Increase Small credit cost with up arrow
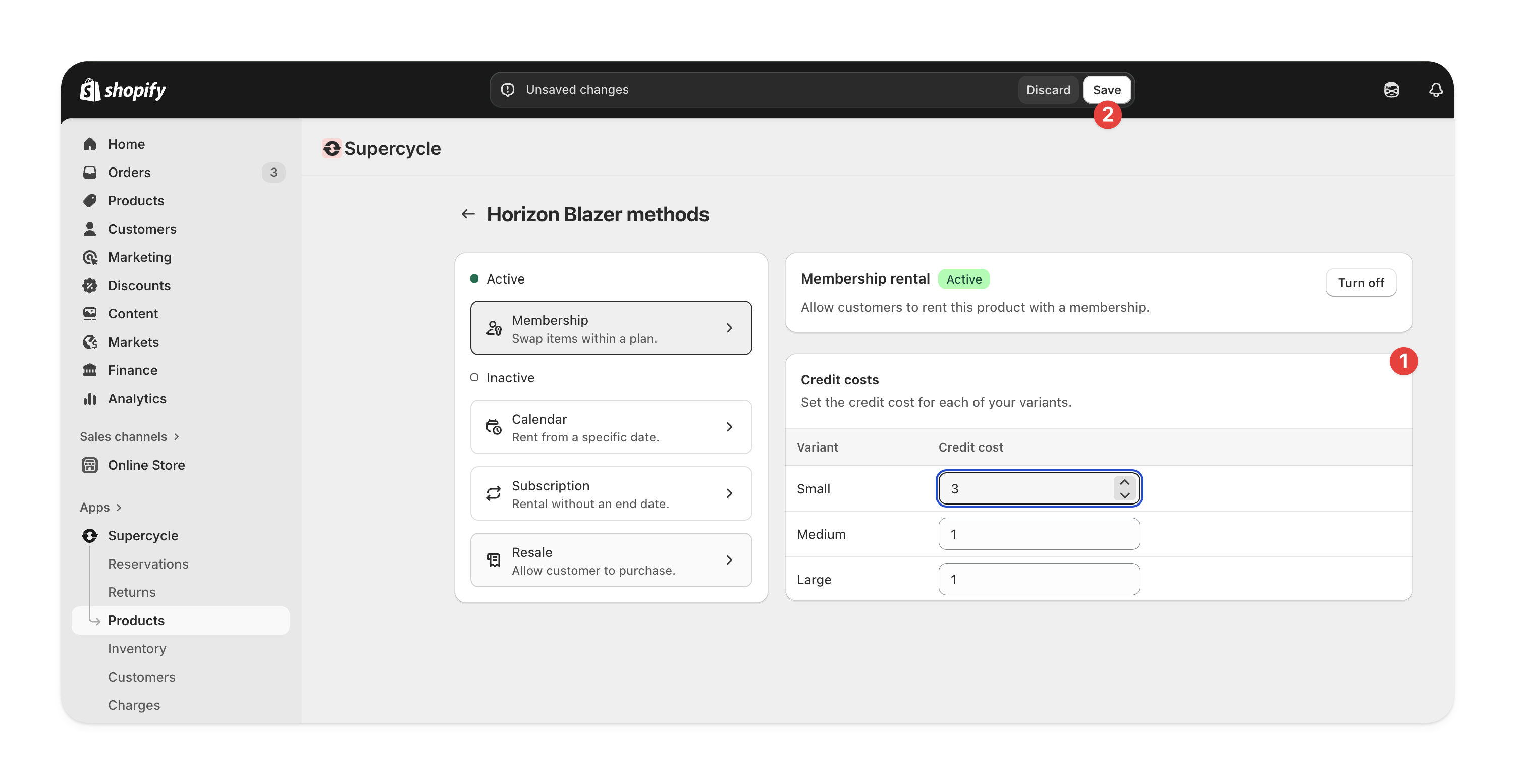The height and width of the screenshot is (784, 1515). coord(1124,482)
